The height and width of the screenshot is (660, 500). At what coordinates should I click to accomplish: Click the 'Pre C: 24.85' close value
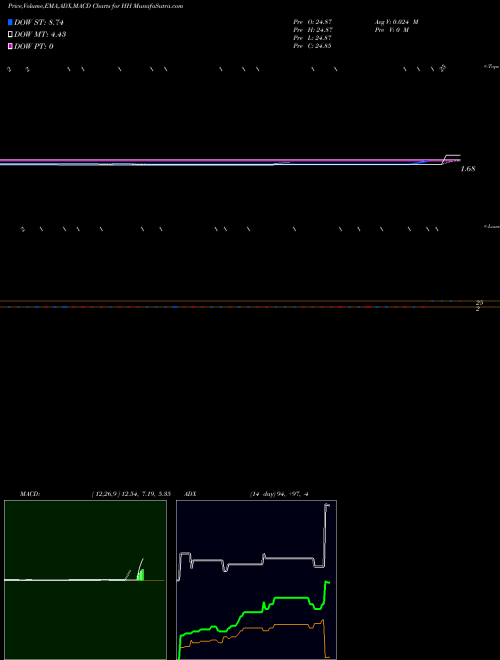313,46
